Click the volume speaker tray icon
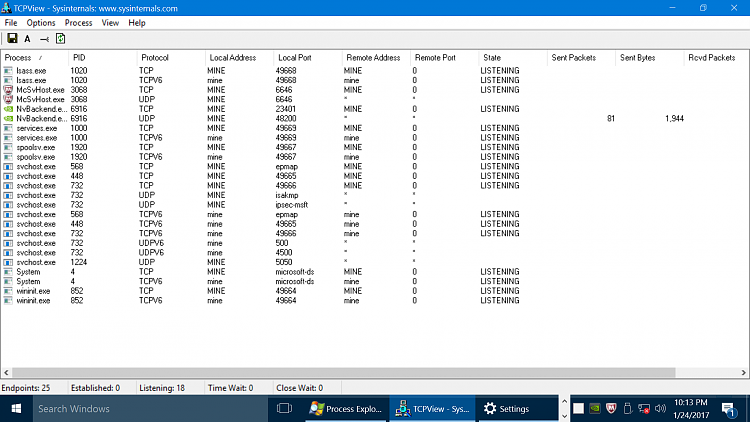The image size is (750, 422). point(661,409)
